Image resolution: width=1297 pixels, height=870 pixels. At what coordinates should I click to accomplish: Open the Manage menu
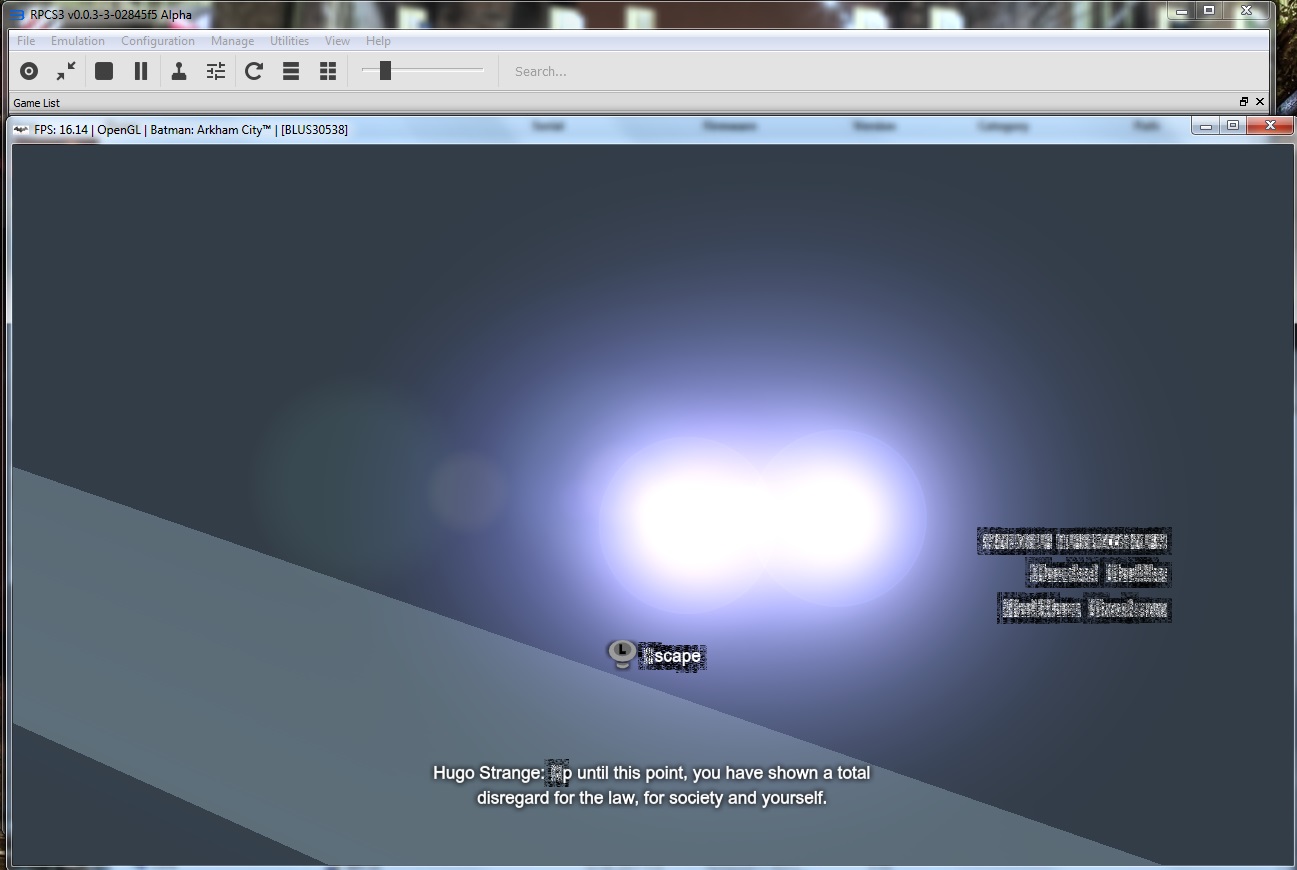pos(232,41)
